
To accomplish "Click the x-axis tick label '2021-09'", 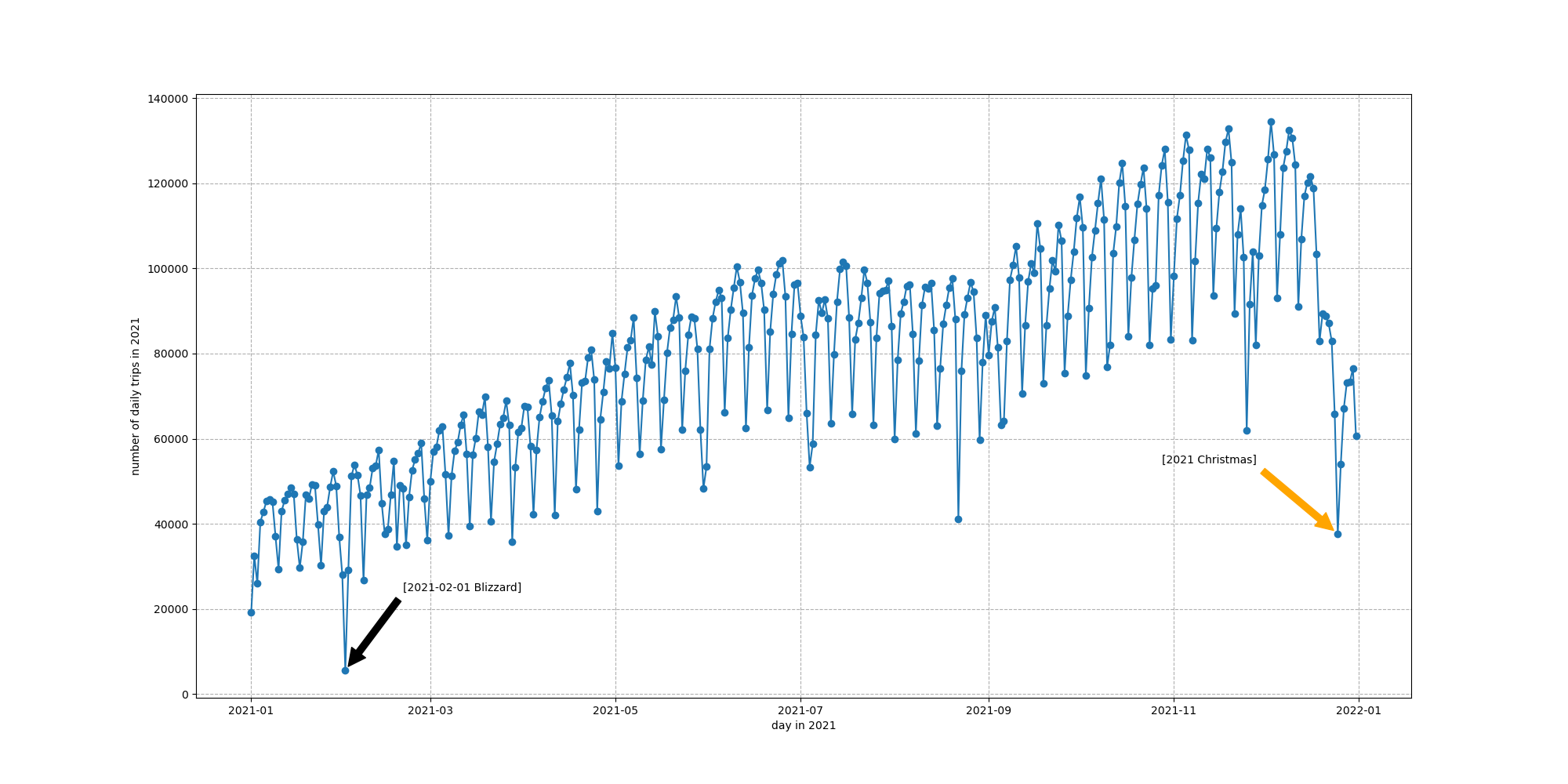I will [x=989, y=711].
